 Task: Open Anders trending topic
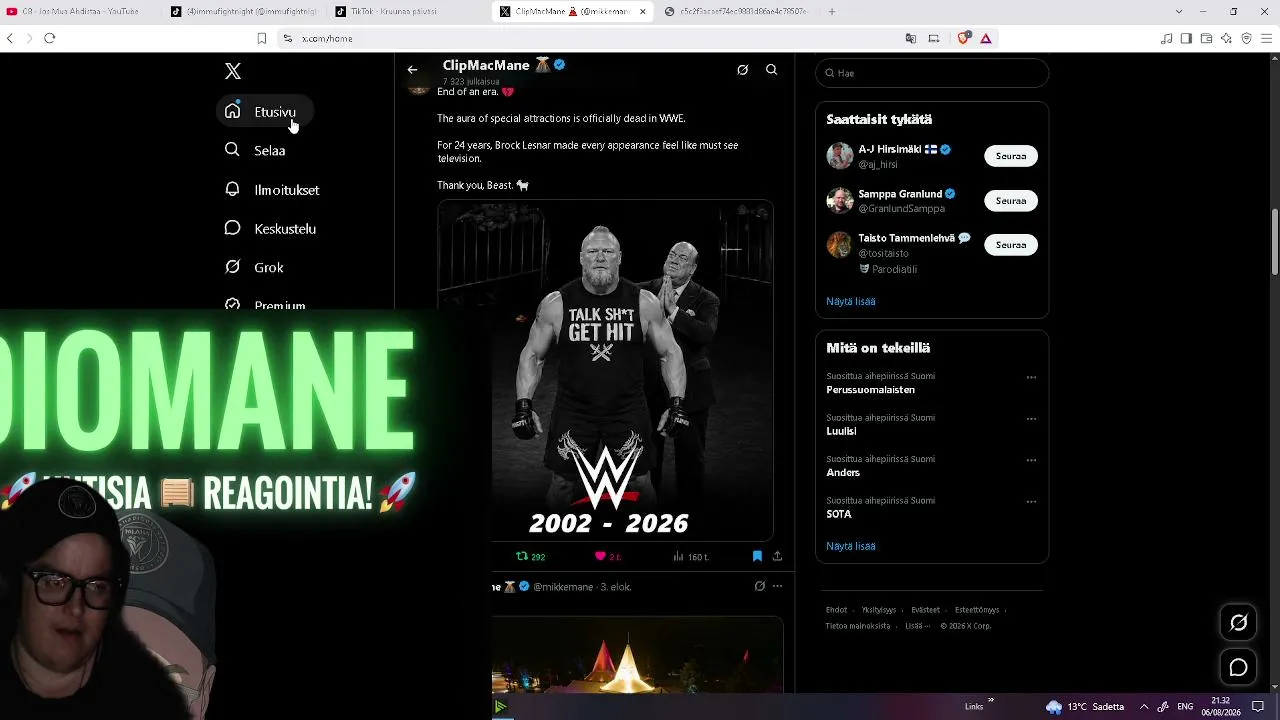[843, 472]
